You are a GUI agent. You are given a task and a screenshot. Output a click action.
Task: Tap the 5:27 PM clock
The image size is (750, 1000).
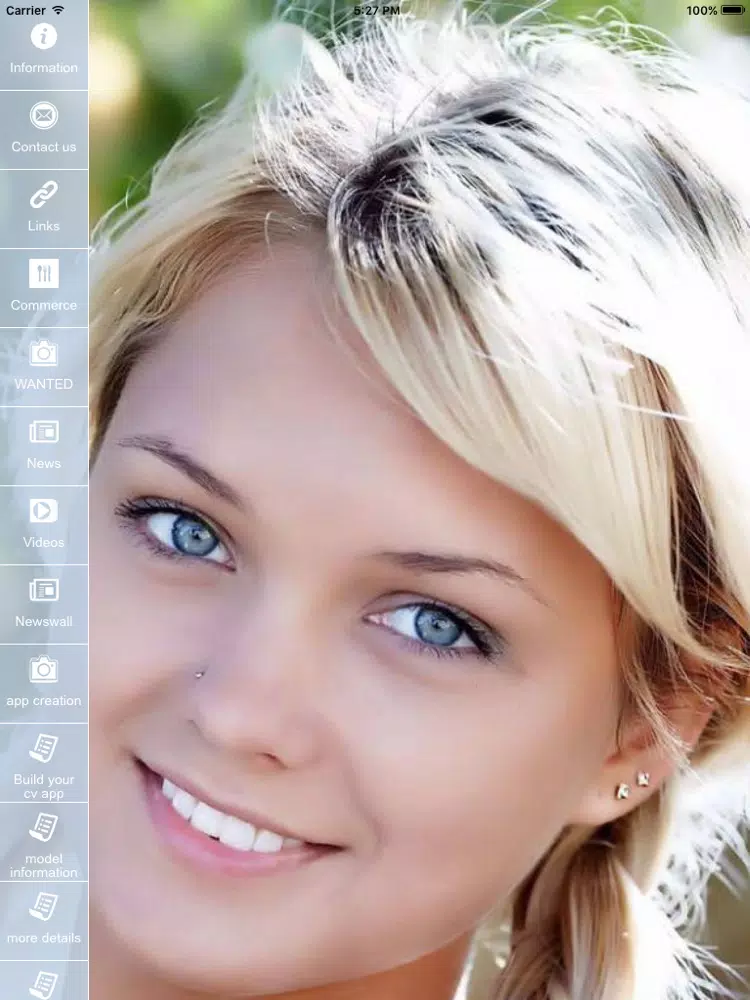[x=377, y=10]
